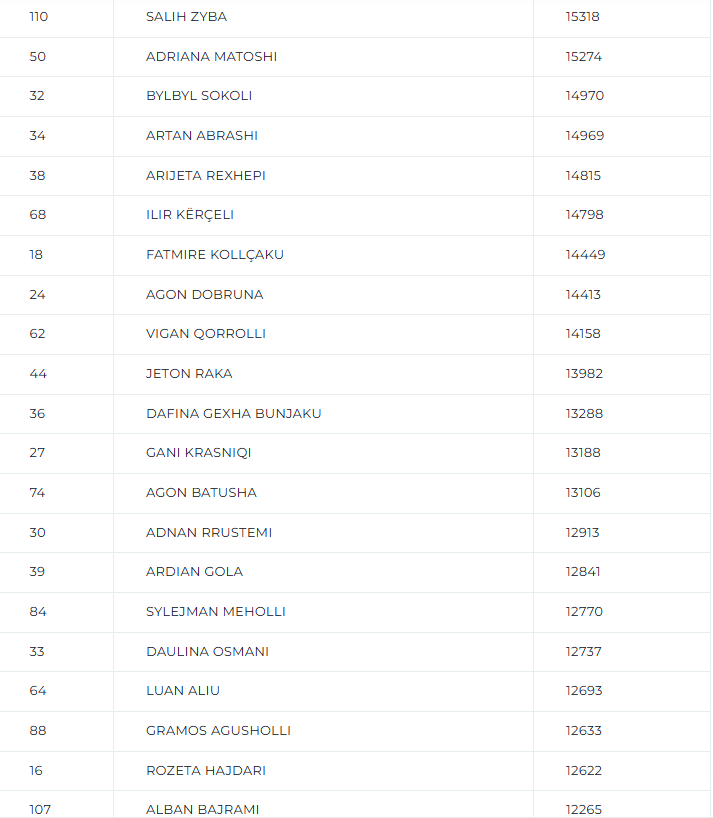Select JETON RAKA in the list

pos(189,374)
